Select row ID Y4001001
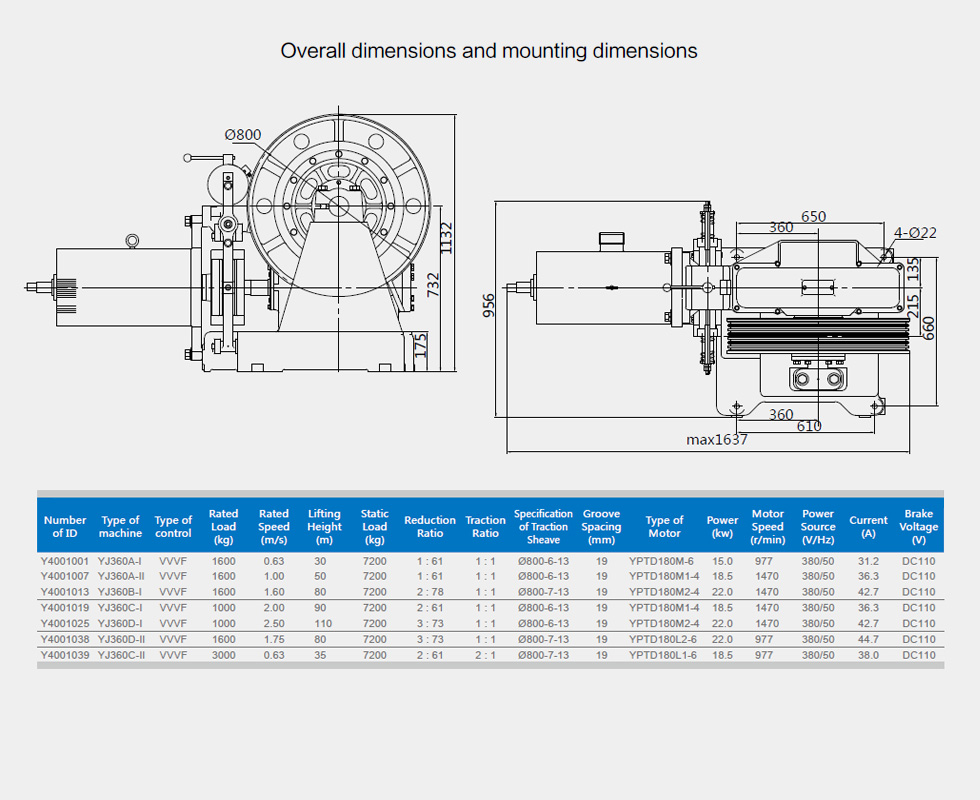980x800 pixels. (65, 561)
